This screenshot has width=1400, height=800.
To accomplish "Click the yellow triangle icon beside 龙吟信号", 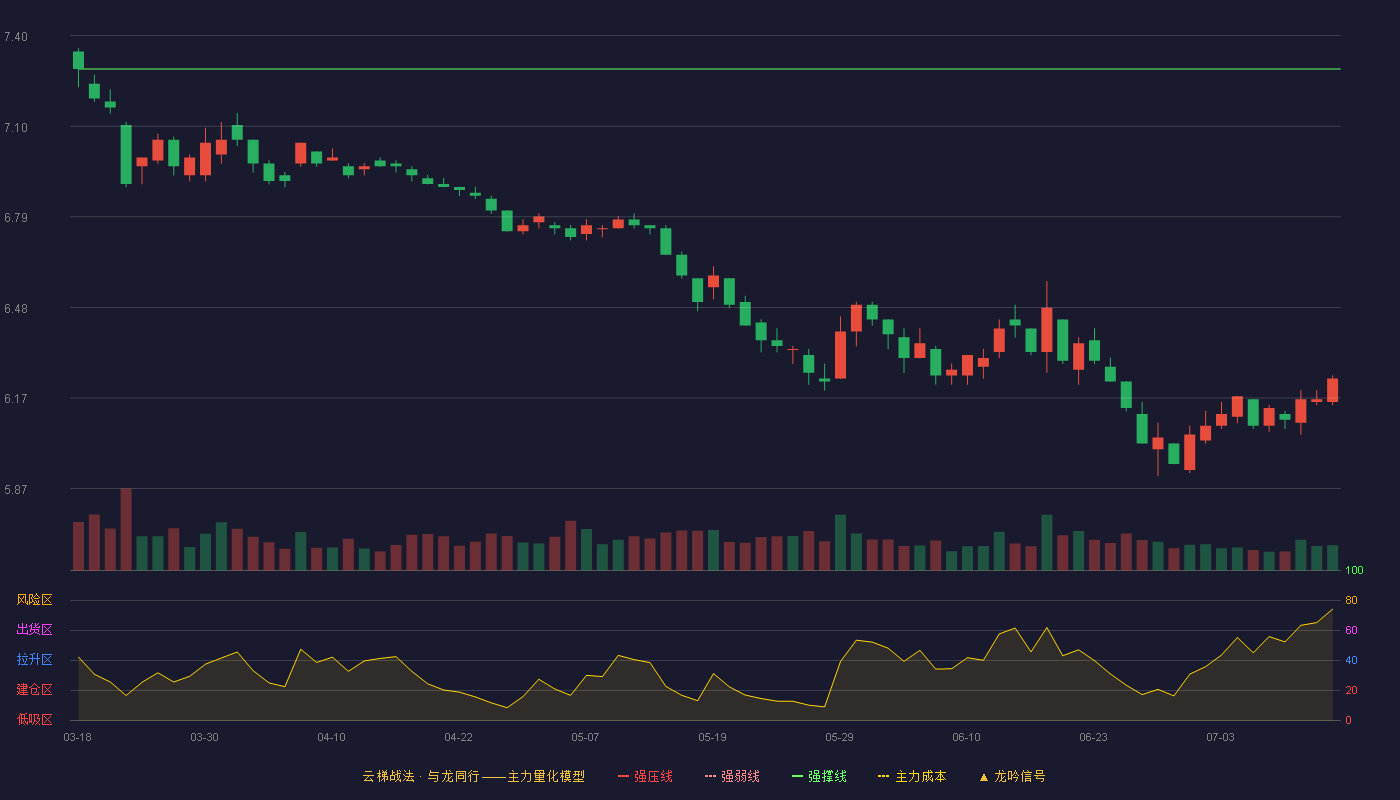I will pyautogui.click(x=984, y=777).
